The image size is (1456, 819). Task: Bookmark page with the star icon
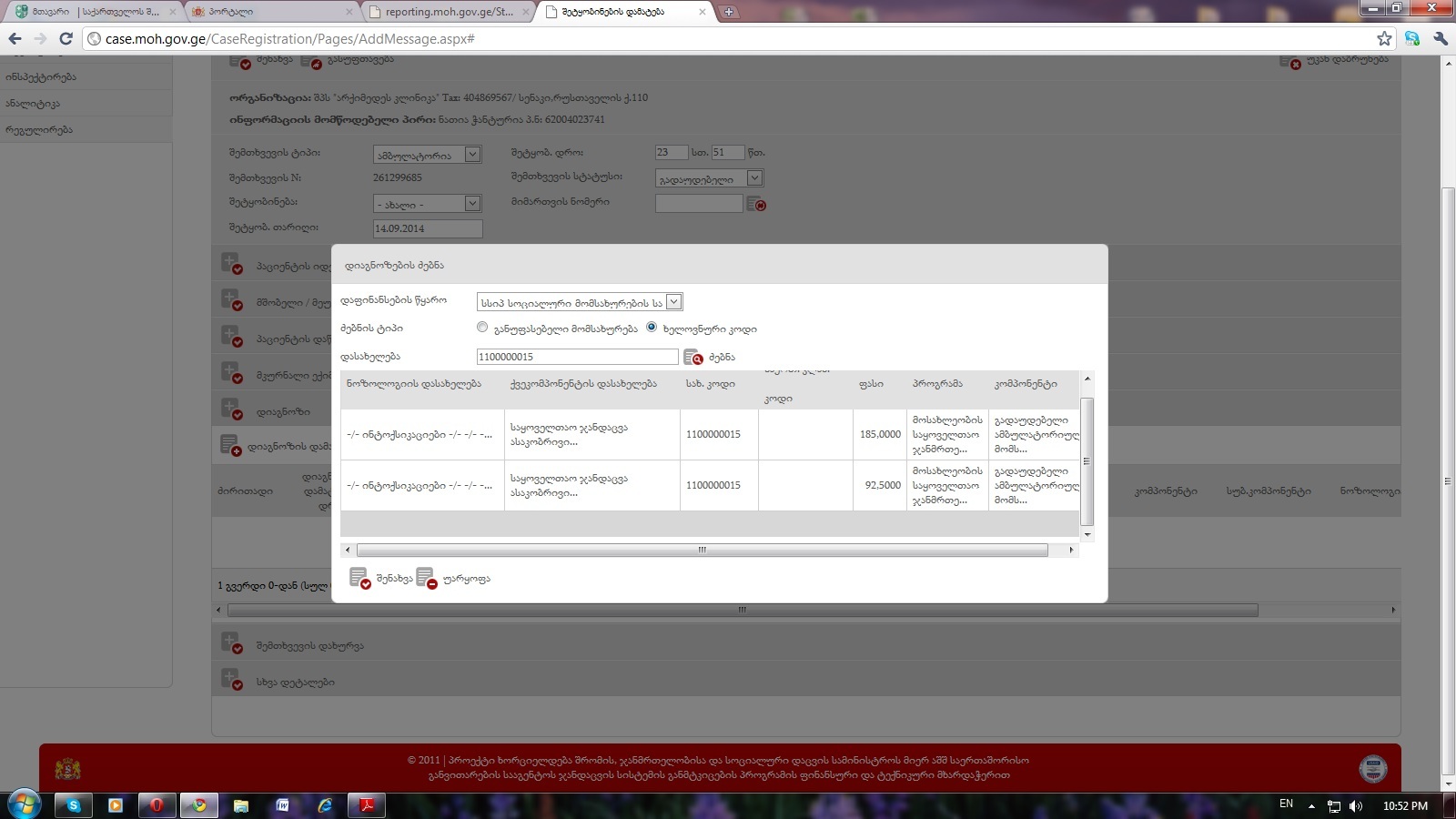[1384, 38]
